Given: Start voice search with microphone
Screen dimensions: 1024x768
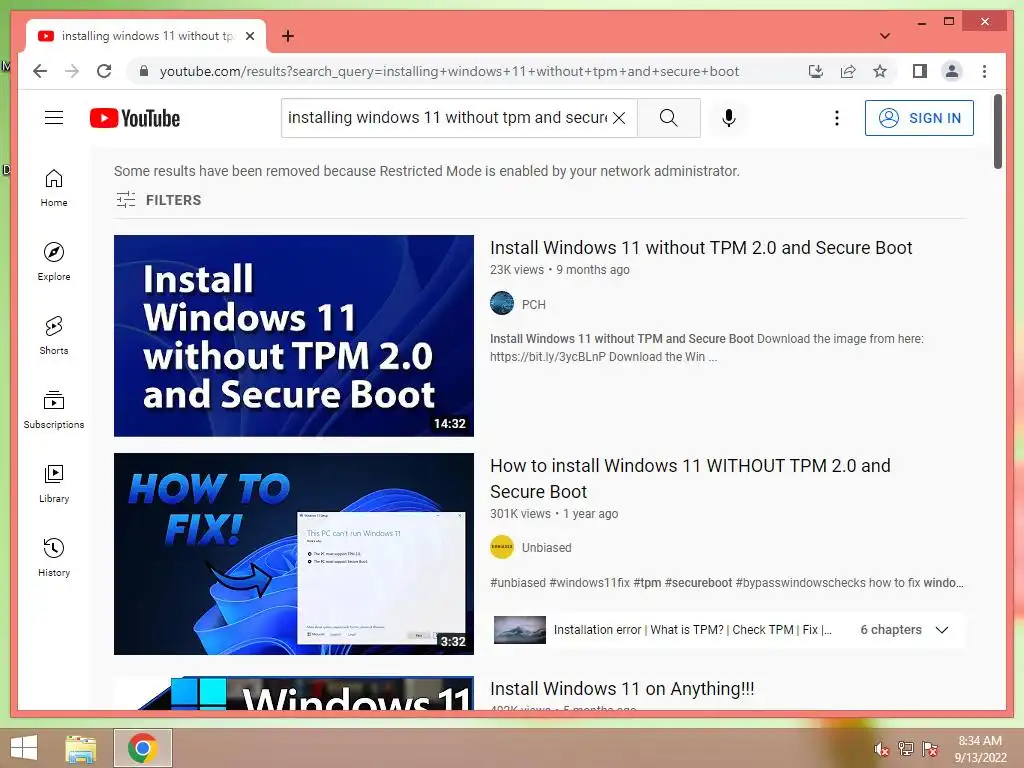Looking at the screenshot, I should [729, 118].
